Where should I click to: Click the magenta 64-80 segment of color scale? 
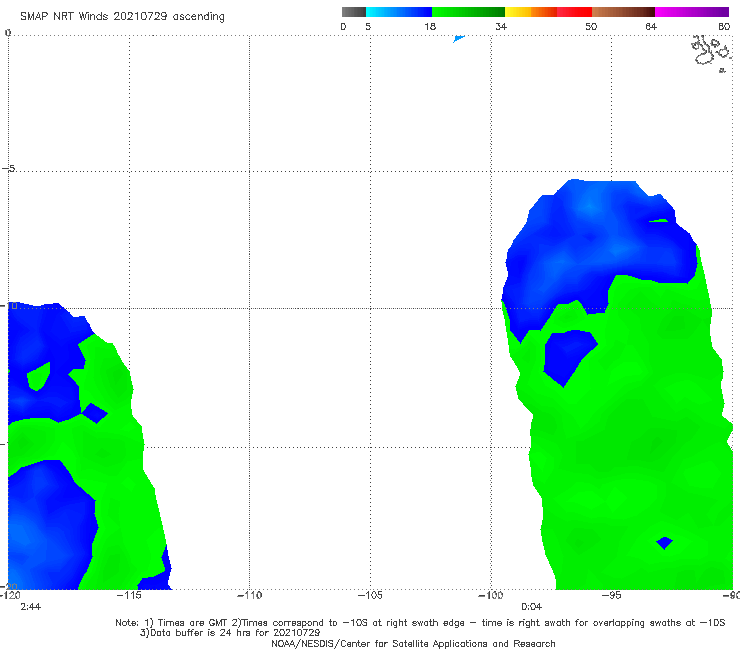[x=692, y=12]
